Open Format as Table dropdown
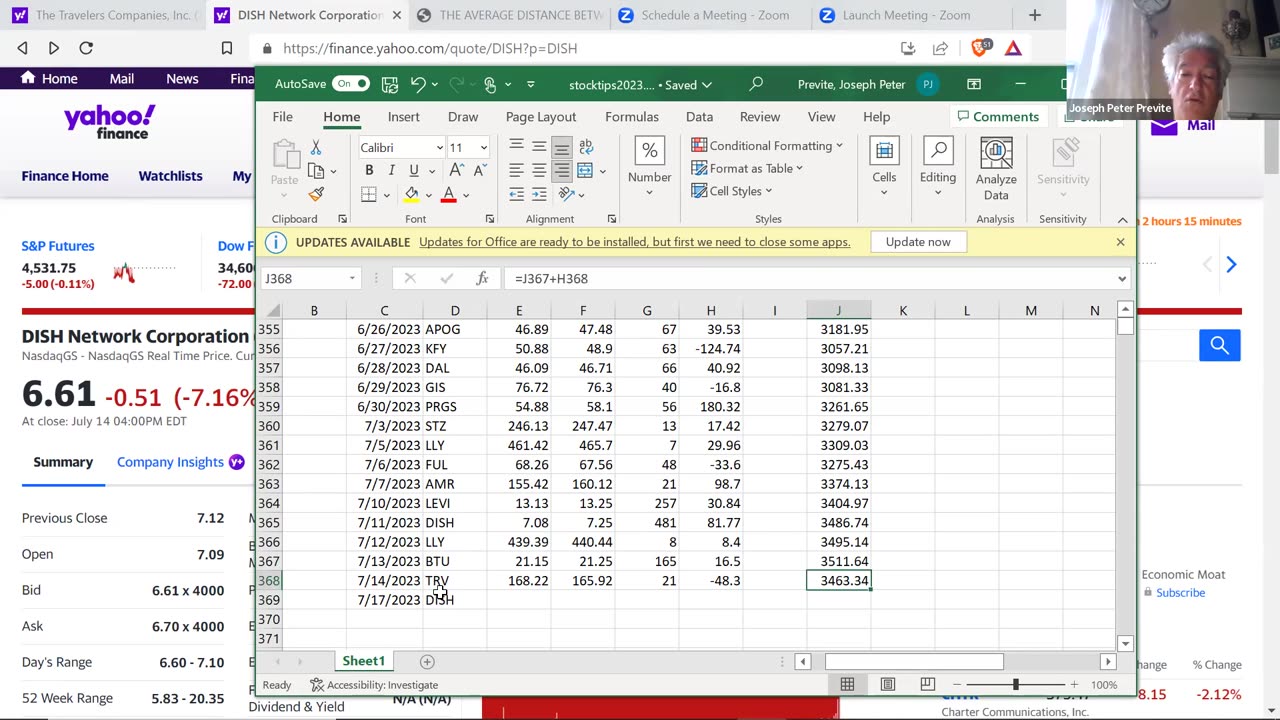This screenshot has width=1280, height=720. click(x=747, y=169)
